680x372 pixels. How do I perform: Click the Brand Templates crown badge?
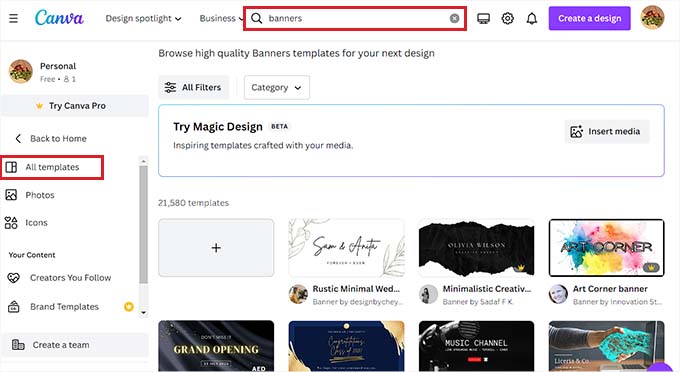[x=128, y=307]
